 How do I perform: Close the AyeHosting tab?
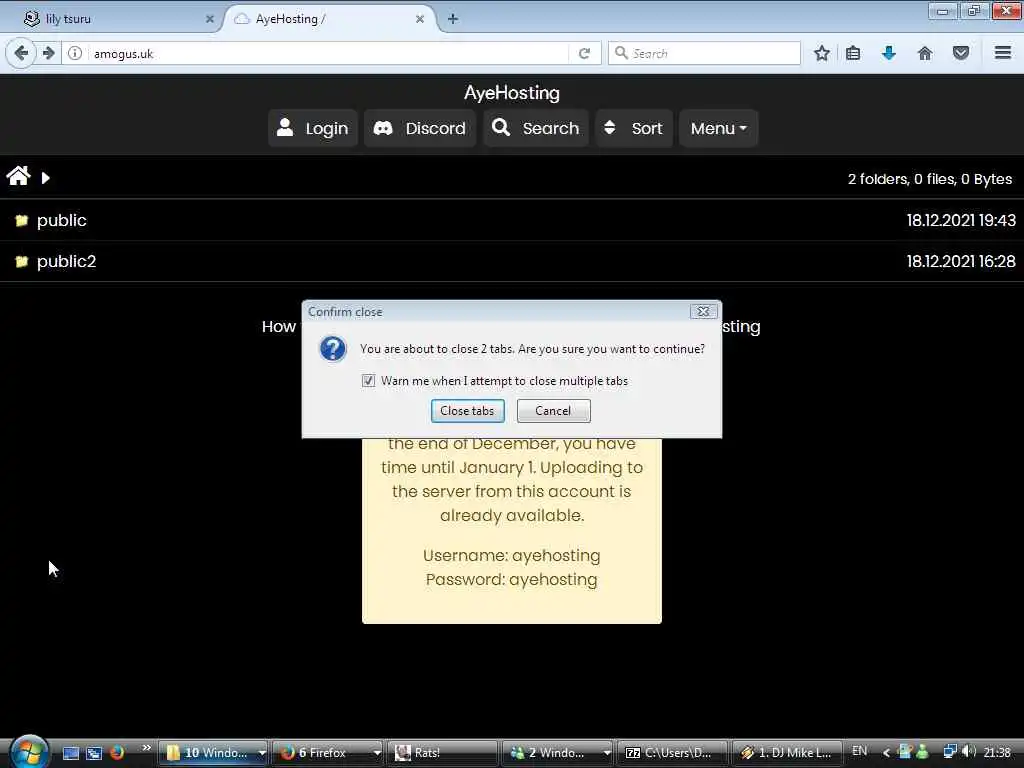pos(420,19)
